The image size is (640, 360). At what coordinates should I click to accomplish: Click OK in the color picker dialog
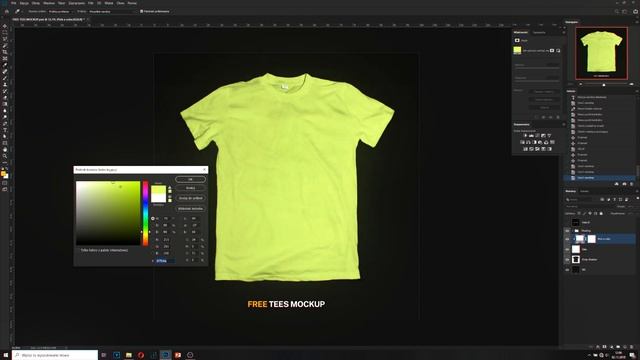(x=190, y=179)
